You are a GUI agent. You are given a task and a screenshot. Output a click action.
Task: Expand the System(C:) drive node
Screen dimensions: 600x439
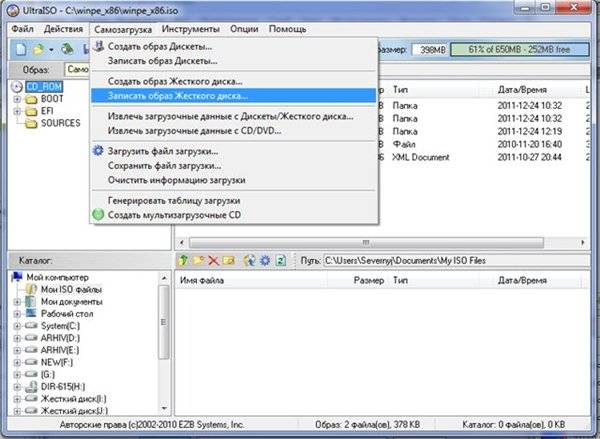tap(17, 326)
